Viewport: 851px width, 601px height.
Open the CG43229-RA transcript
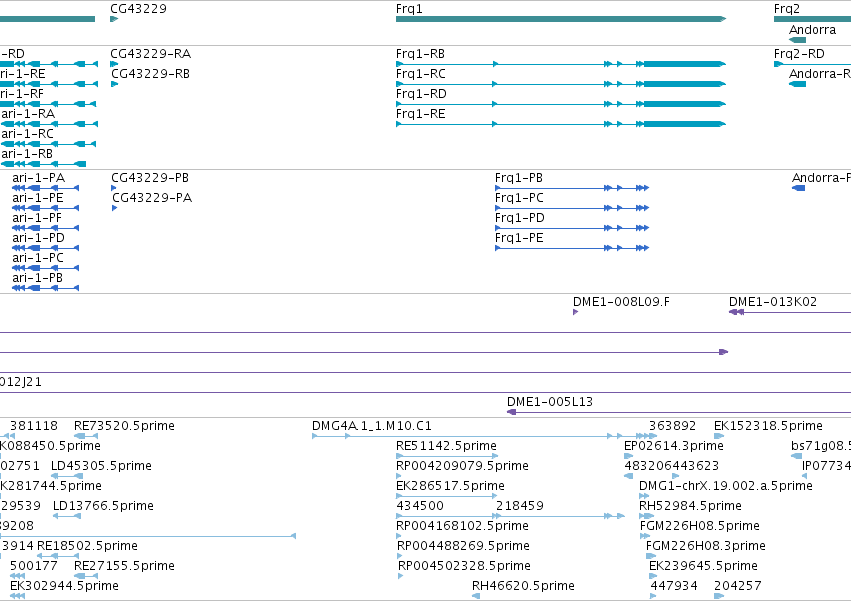pos(150,54)
